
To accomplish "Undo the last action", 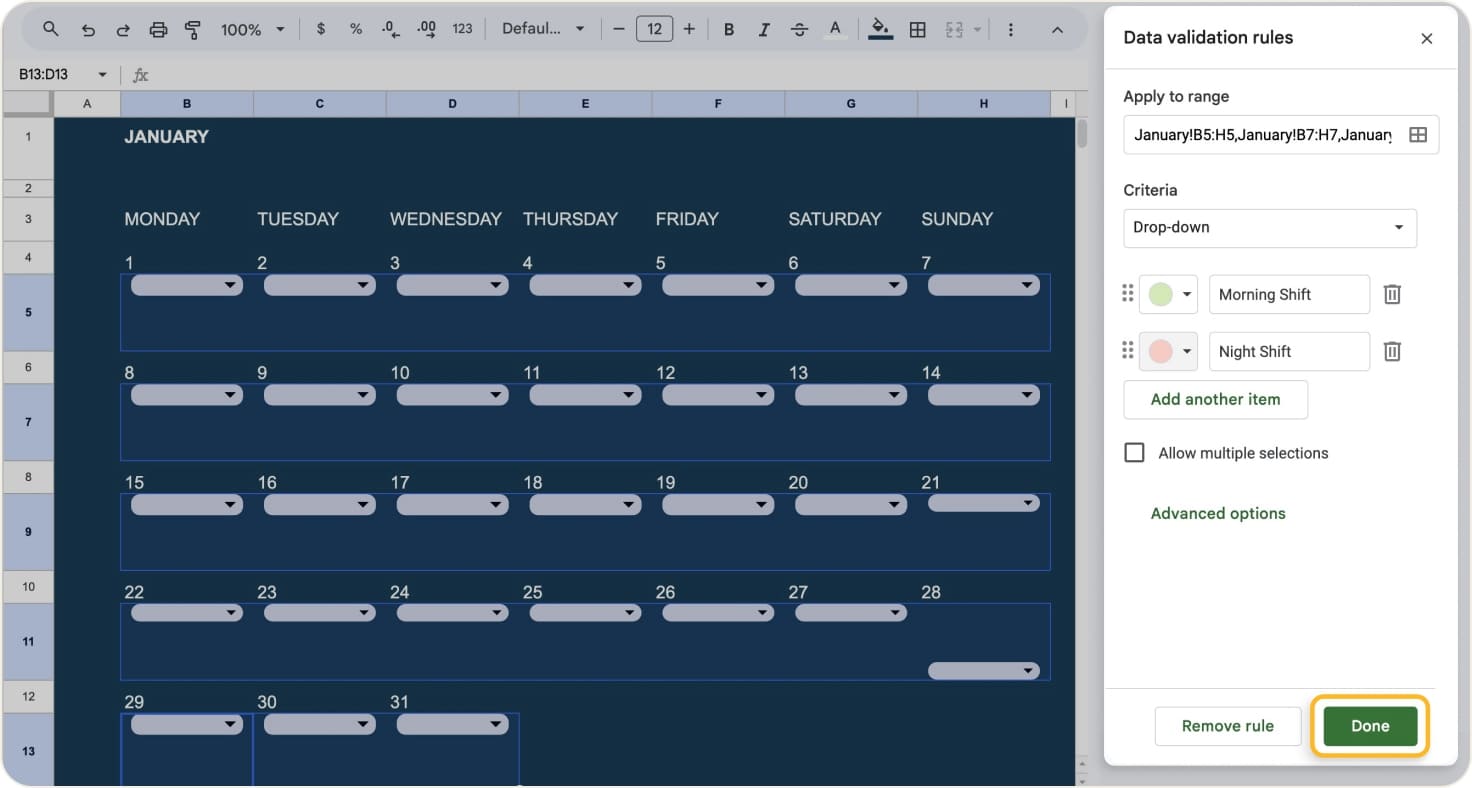I will (x=88, y=29).
